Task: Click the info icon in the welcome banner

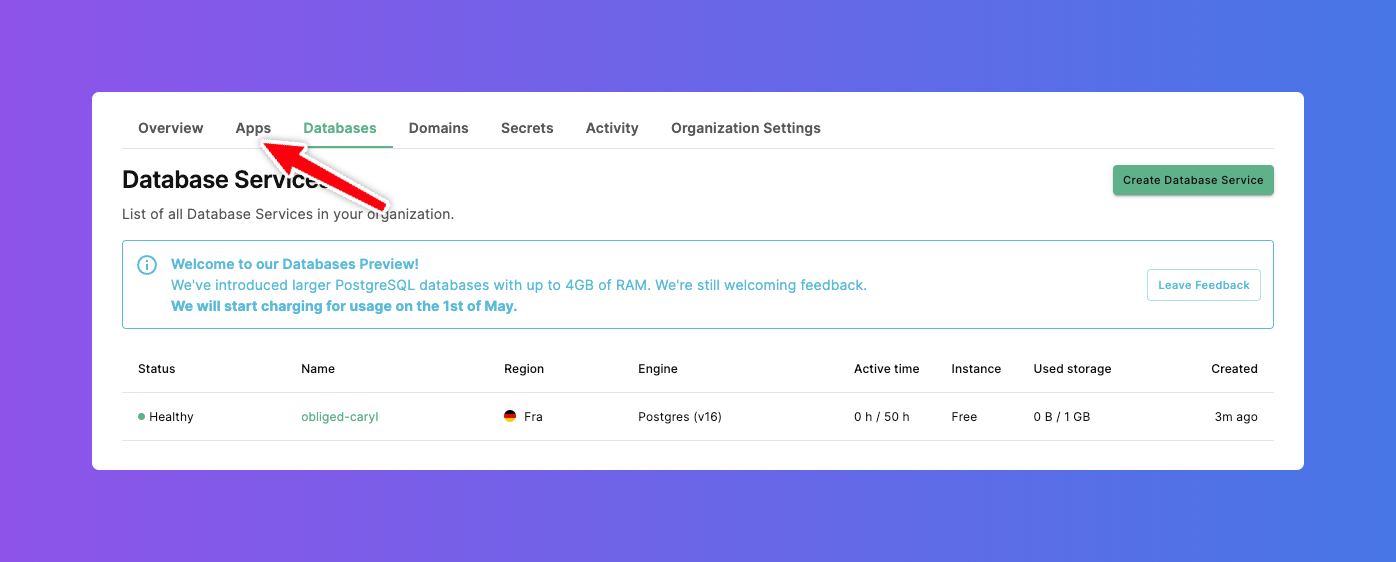Action: 147,265
